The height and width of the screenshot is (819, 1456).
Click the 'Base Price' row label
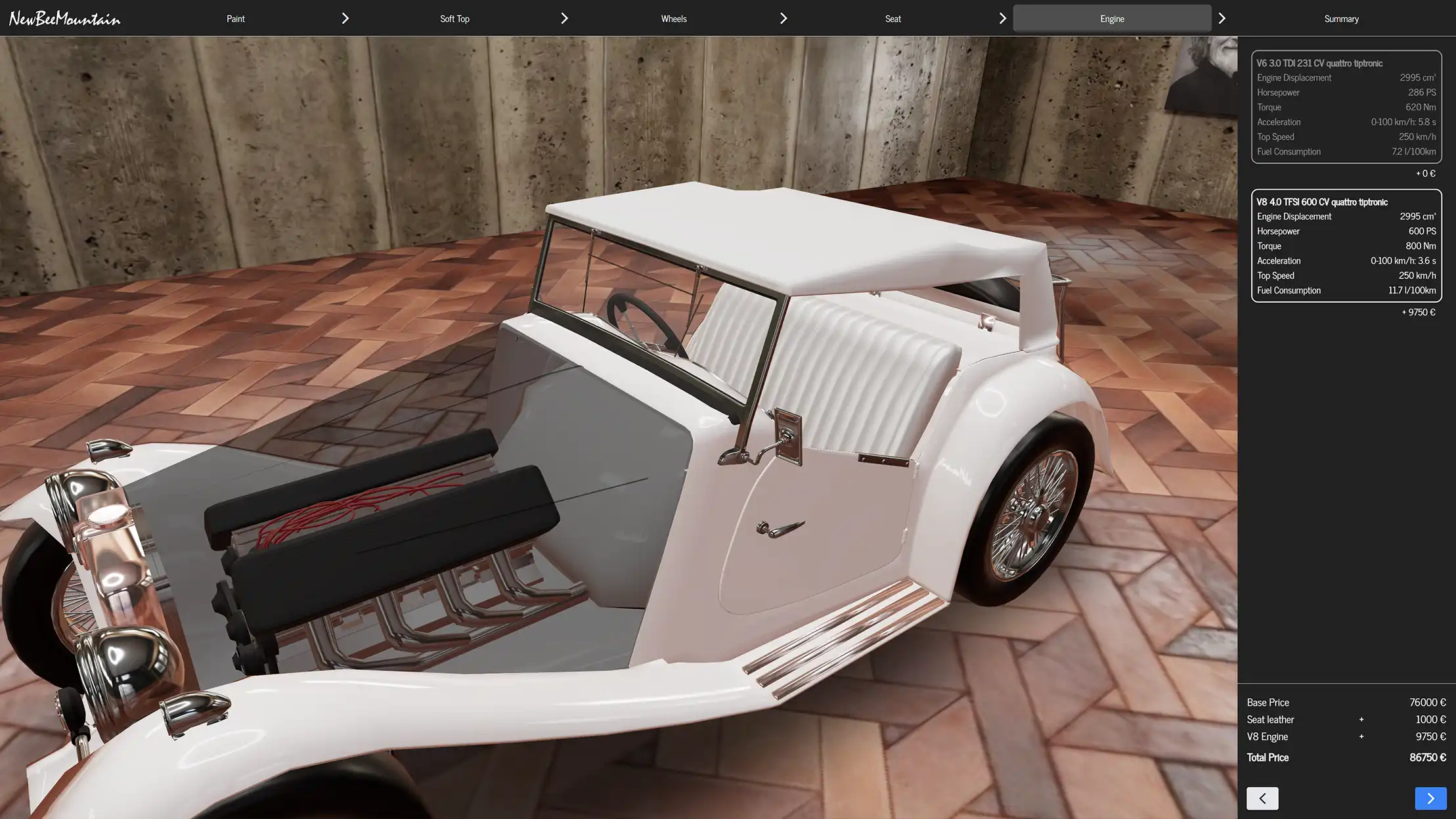[1268, 702]
